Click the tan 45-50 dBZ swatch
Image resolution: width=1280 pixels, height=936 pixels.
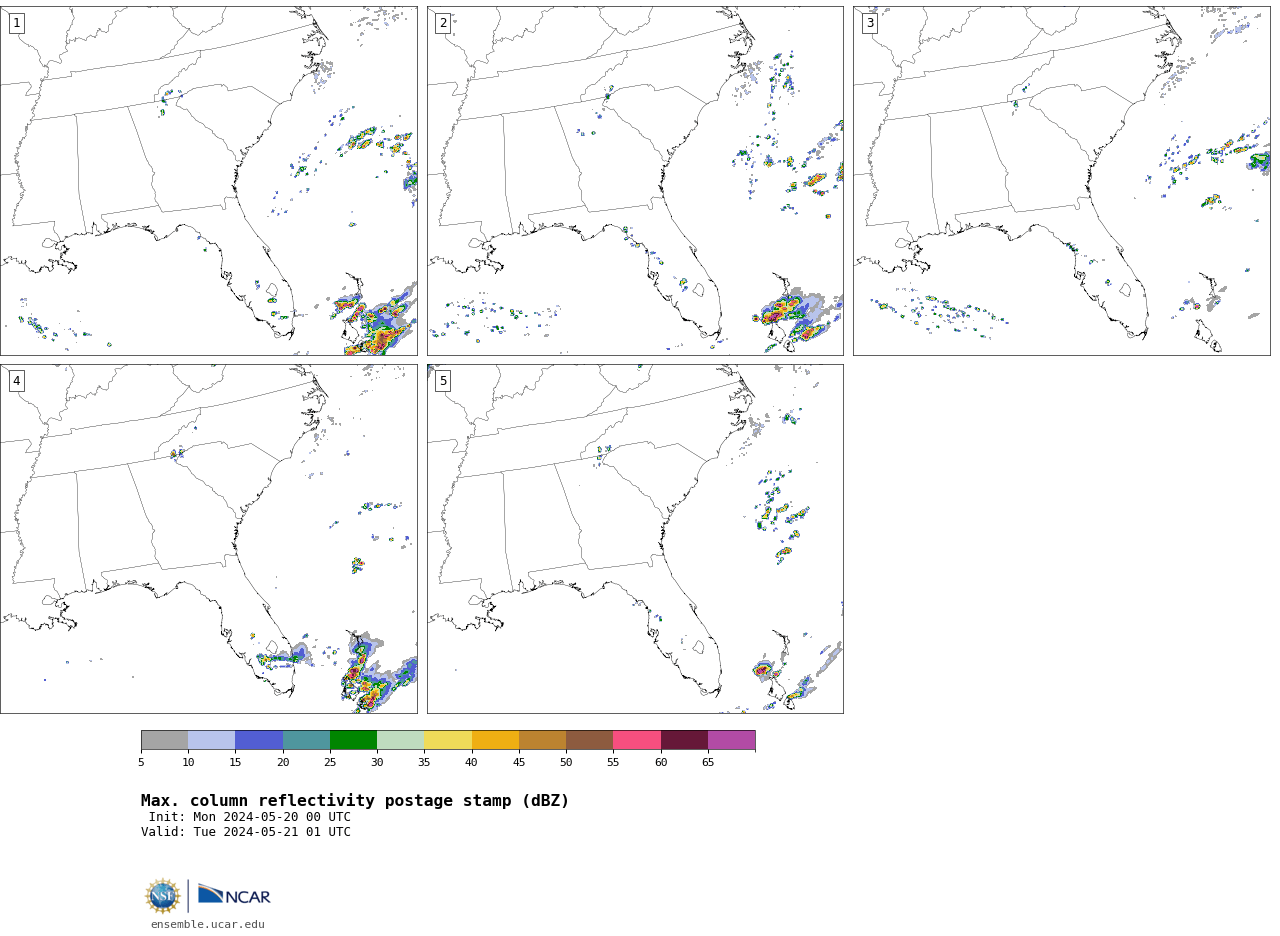(x=542, y=740)
